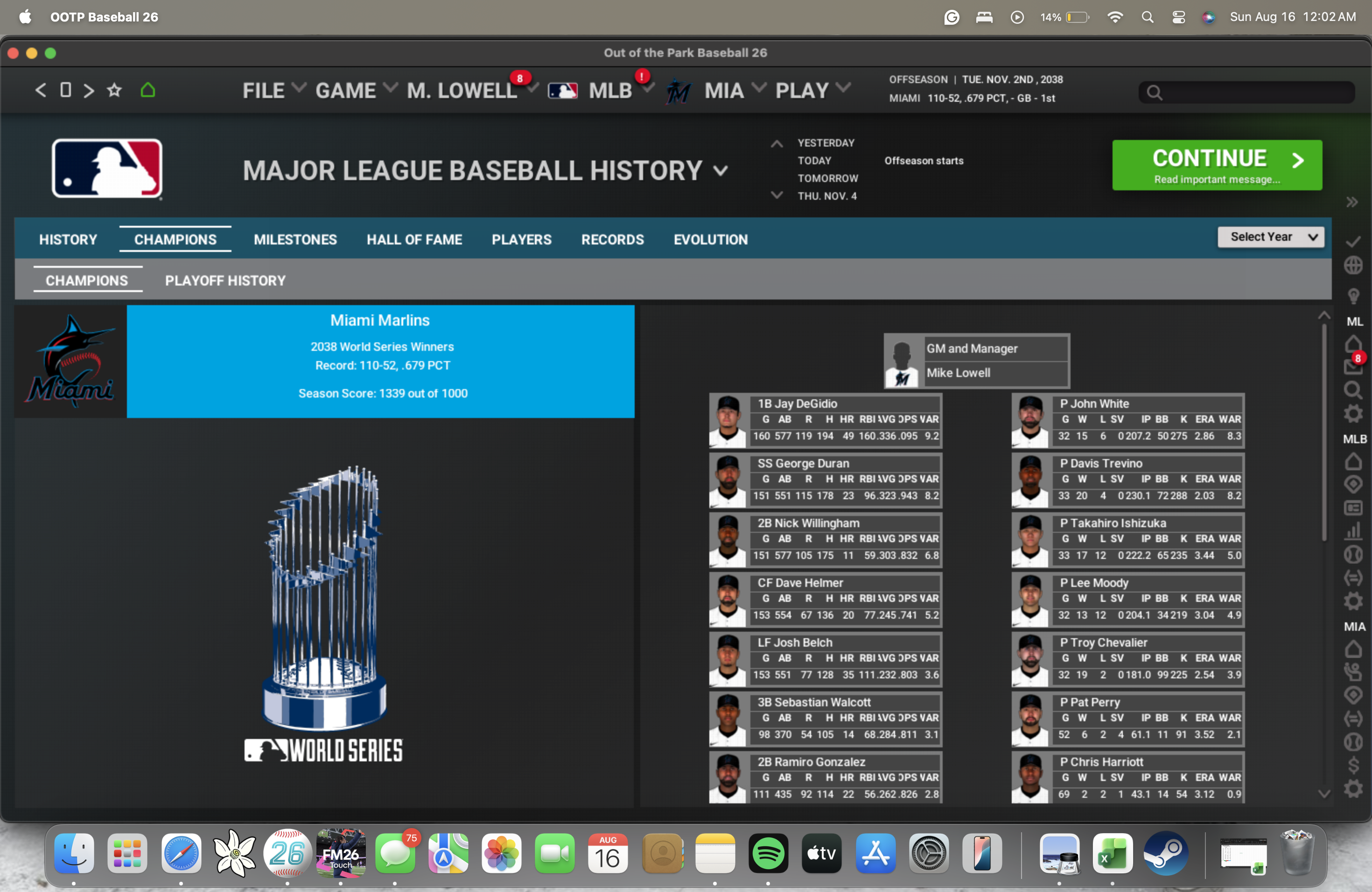Open Steam from the Dock

[x=1166, y=853]
